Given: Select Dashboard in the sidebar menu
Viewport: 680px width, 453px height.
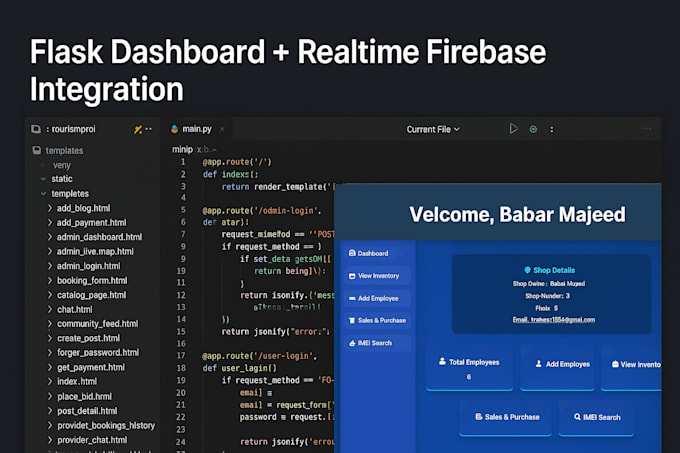Looking at the screenshot, I should pyautogui.click(x=377, y=253).
